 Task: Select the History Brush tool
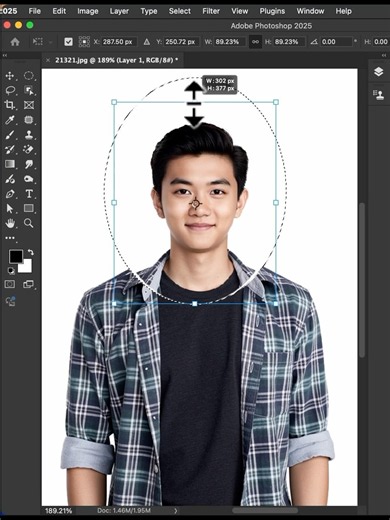click(10, 149)
